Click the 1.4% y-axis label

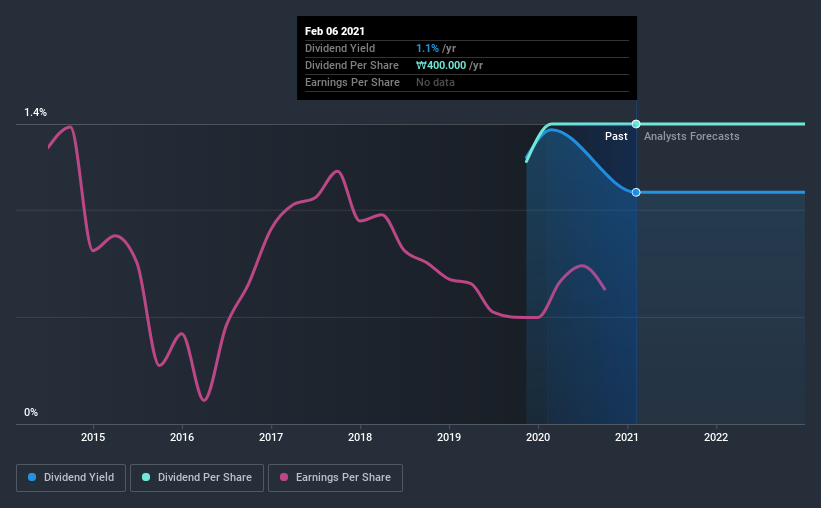pos(36,113)
